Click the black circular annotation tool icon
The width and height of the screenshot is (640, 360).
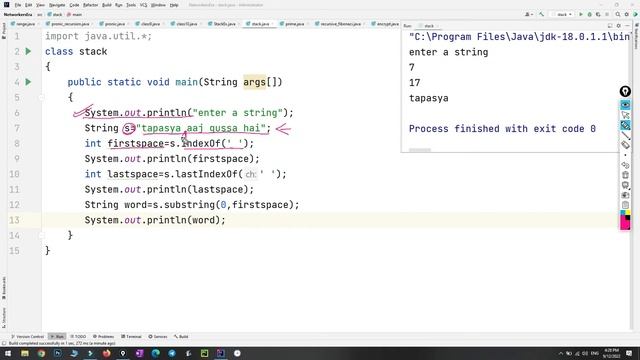tap(625, 91)
